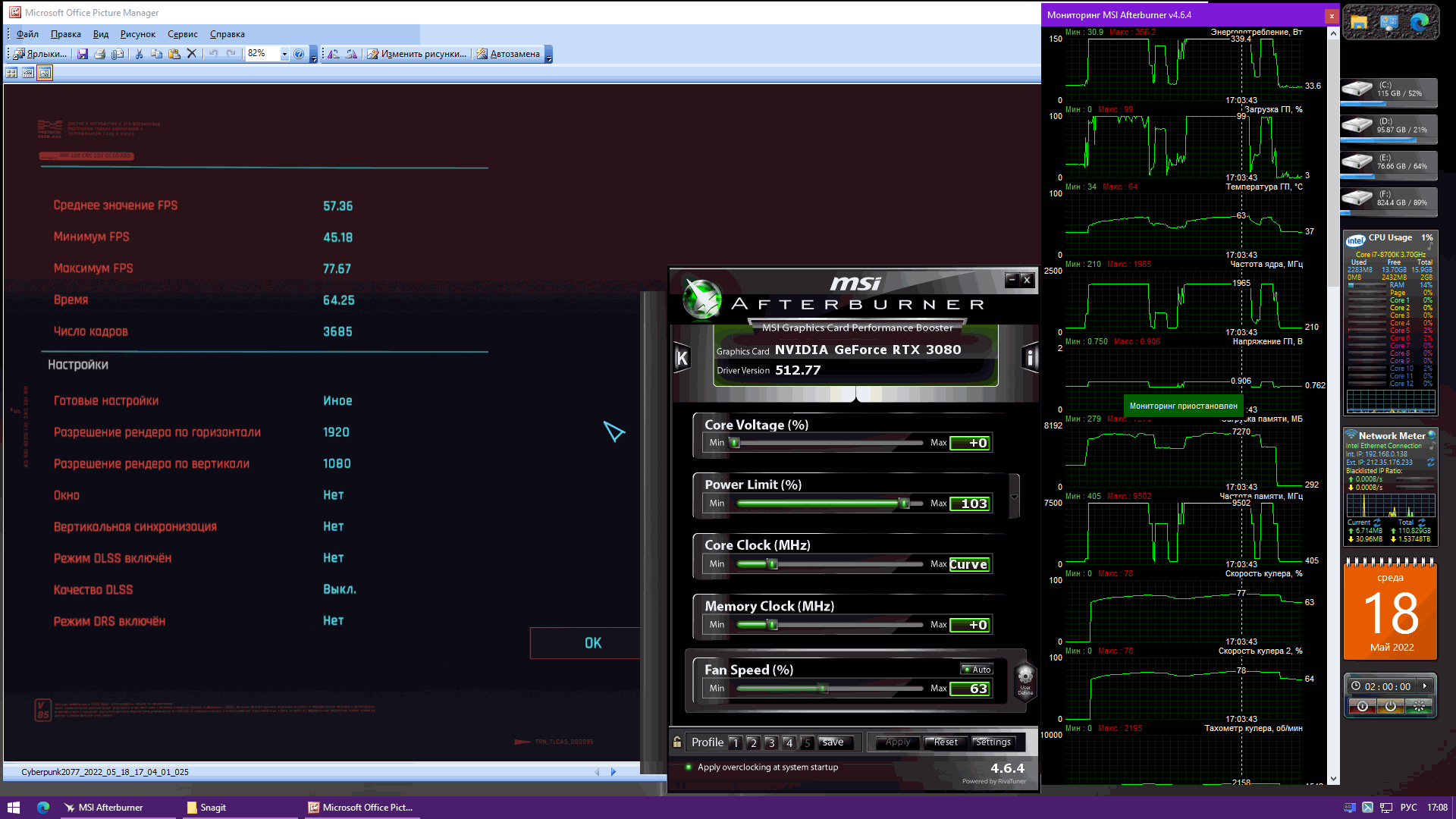Screen dimensions: 1456x819
Task: Click the Settings button in Afterburner
Action: coord(993,742)
